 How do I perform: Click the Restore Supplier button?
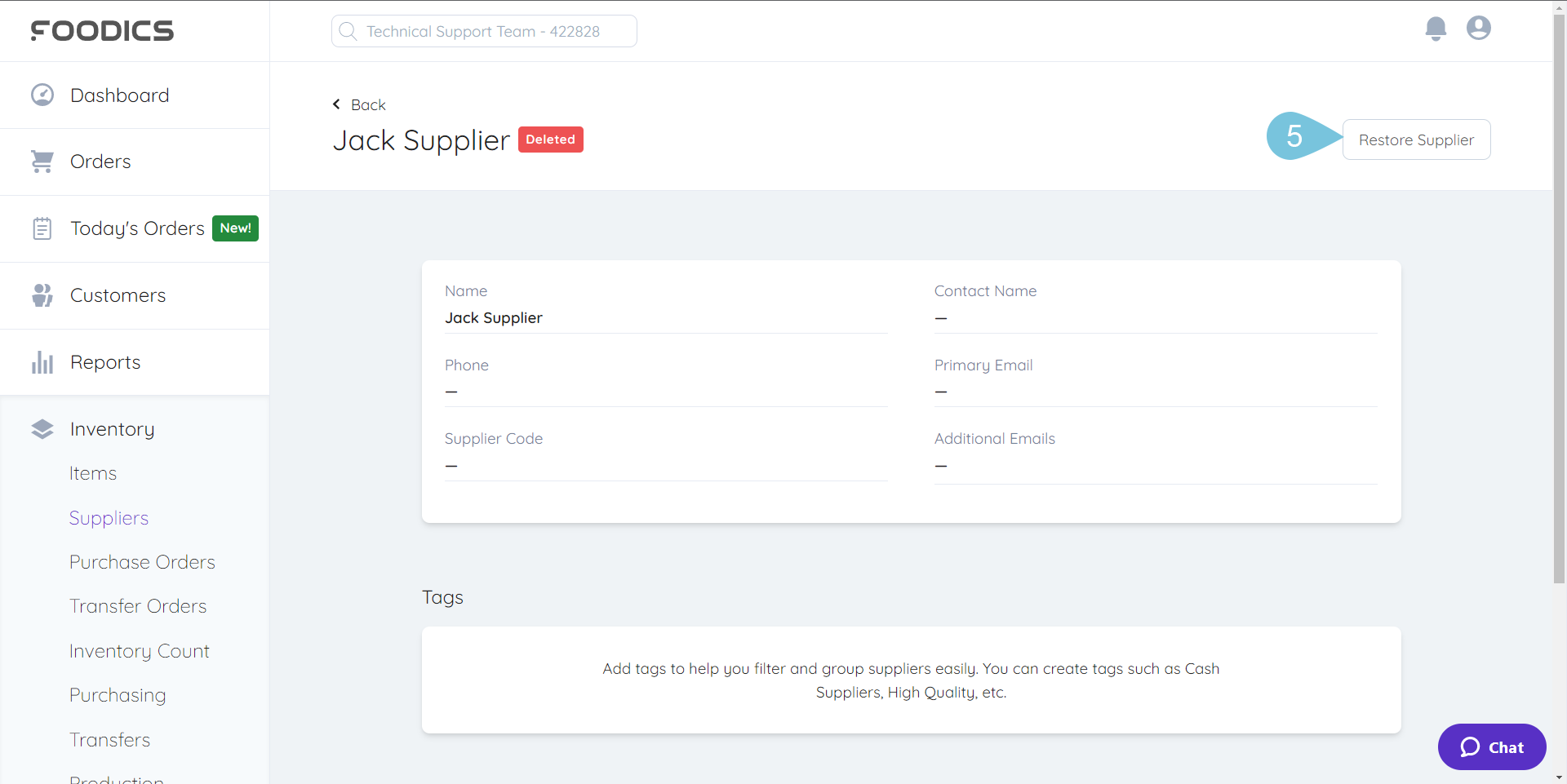(x=1416, y=140)
